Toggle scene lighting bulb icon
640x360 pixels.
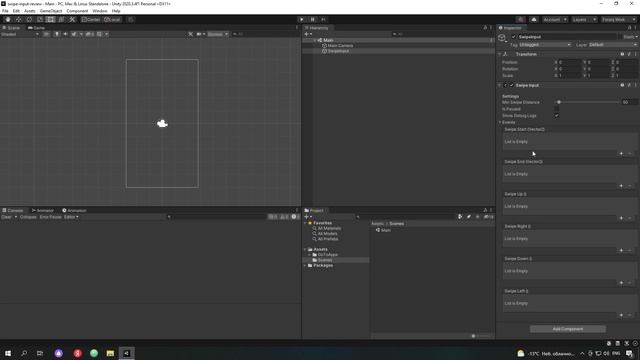click(x=57, y=34)
